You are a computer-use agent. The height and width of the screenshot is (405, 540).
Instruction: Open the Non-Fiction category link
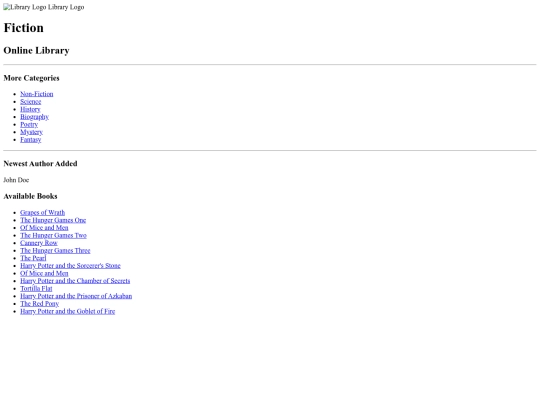click(x=37, y=94)
